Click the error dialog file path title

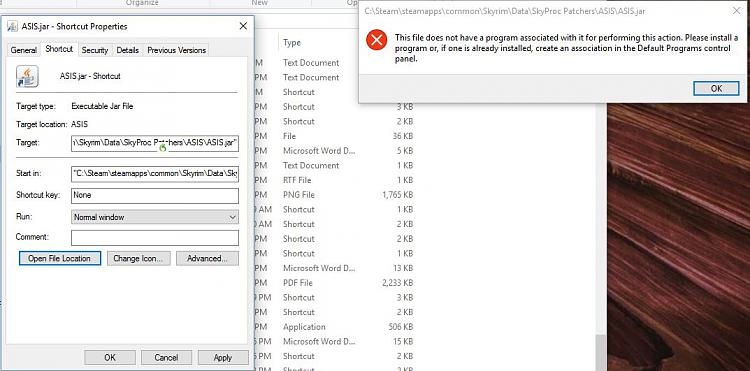coord(505,11)
